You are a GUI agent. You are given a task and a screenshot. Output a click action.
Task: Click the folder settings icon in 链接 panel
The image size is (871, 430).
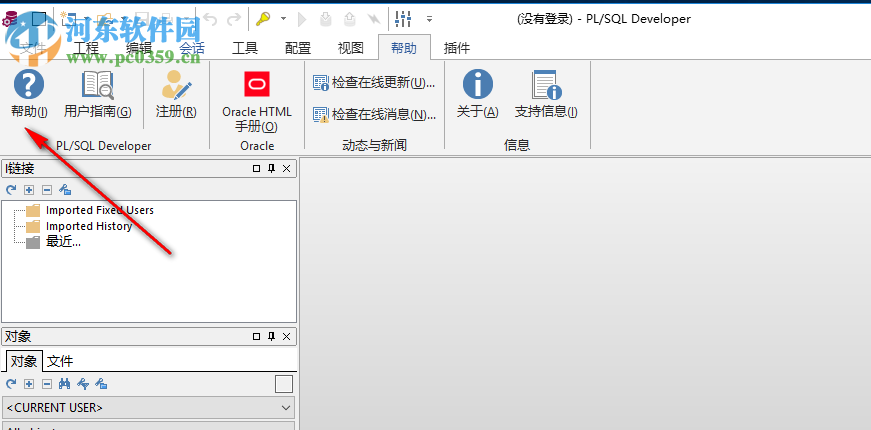65,190
